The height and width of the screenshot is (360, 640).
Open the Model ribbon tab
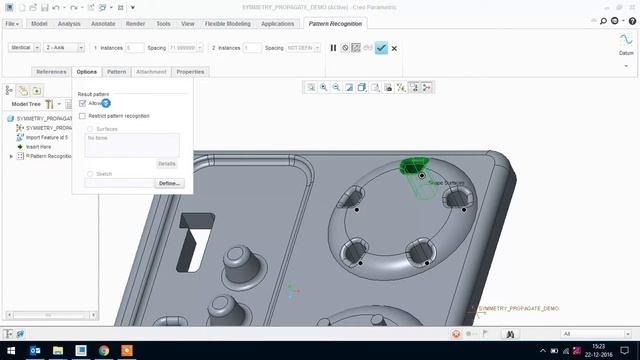click(39, 24)
